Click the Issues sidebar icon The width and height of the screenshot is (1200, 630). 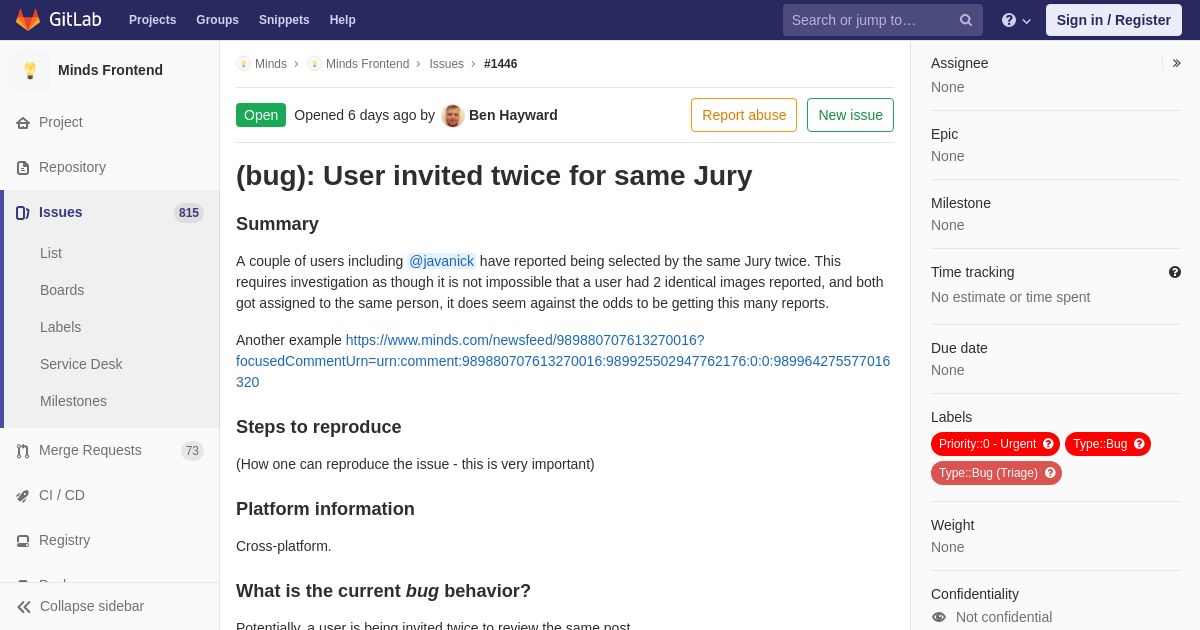(x=23, y=213)
